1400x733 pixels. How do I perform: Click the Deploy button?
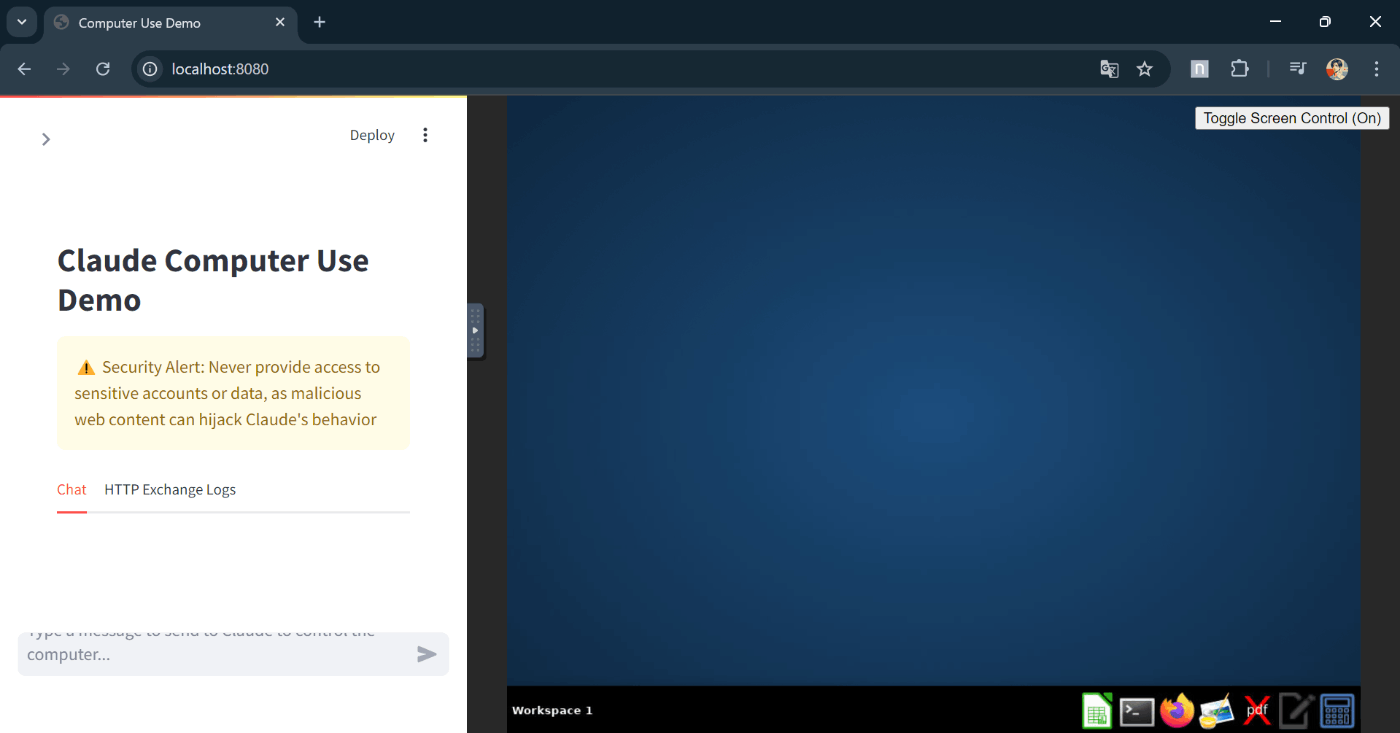pos(372,135)
